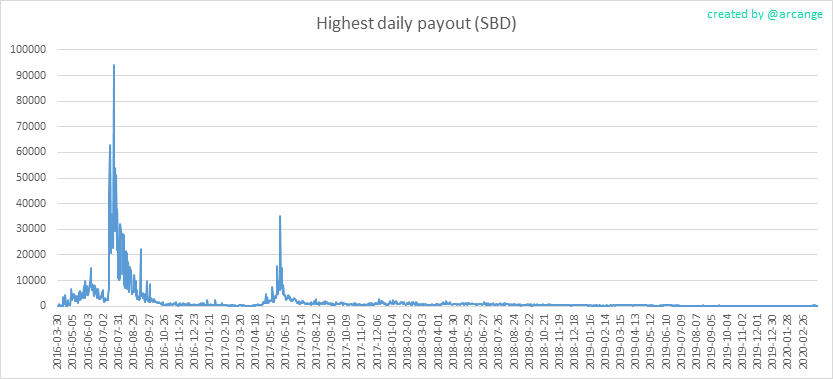Screen dimensions: 833x379
Task: Click the x-axis date '2017-09-10'
Action: (x=332, y=341)
